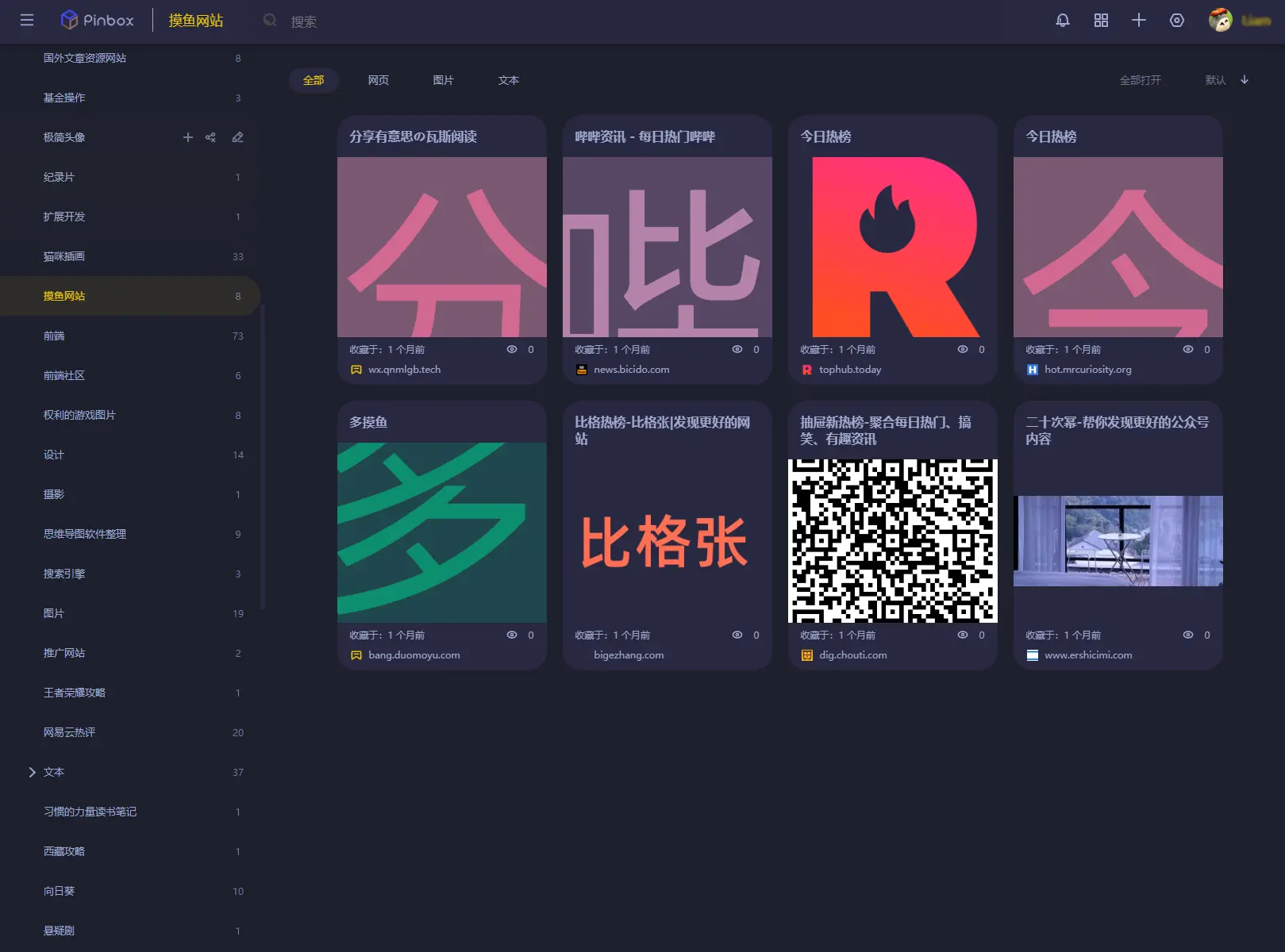Click the bang.duomoyu.com favicon
The image size is (1285, 952).
tap(356, 655)
